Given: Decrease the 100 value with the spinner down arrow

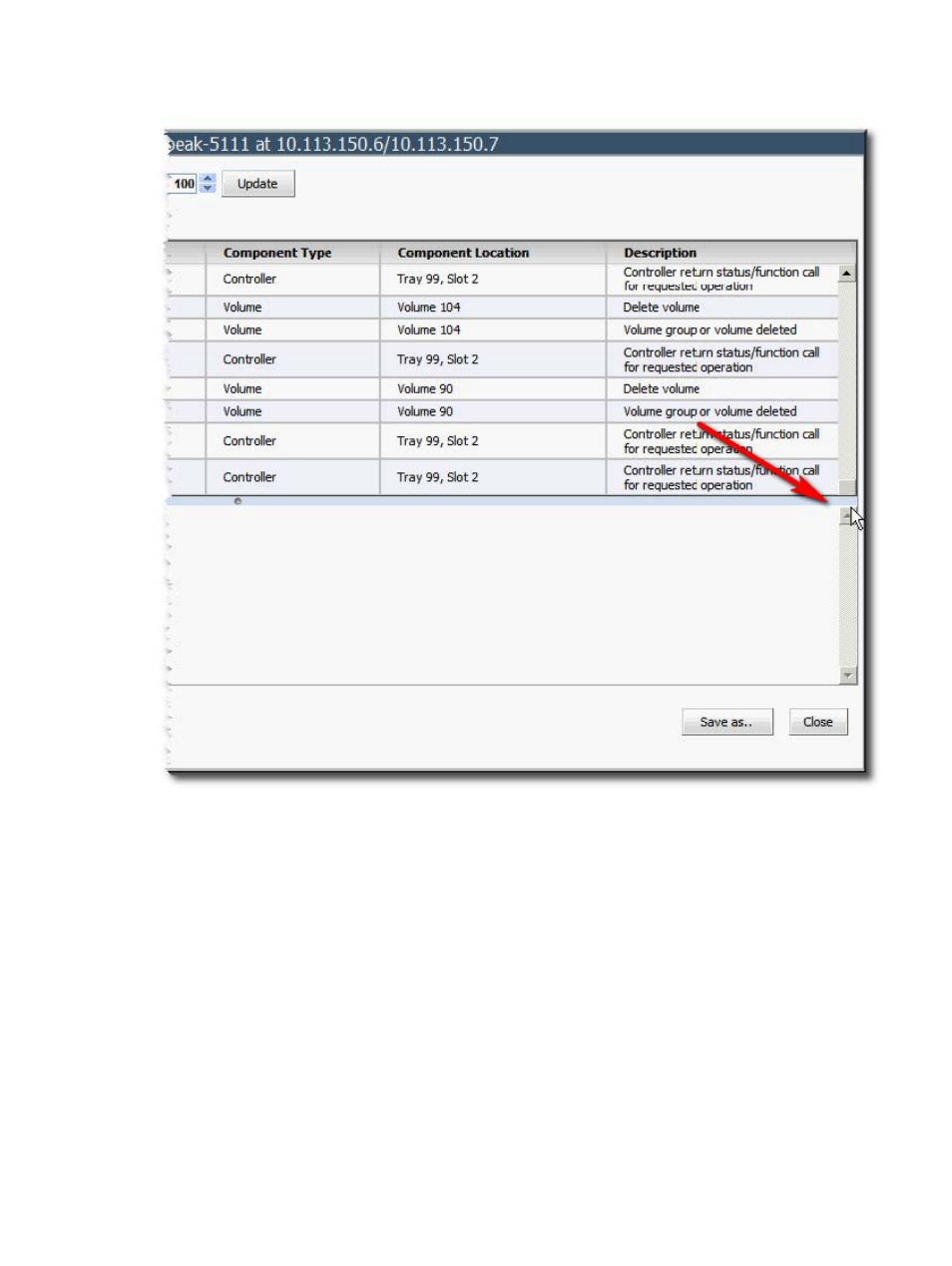Looking at the screenshot, I should [x=208, y=189].
